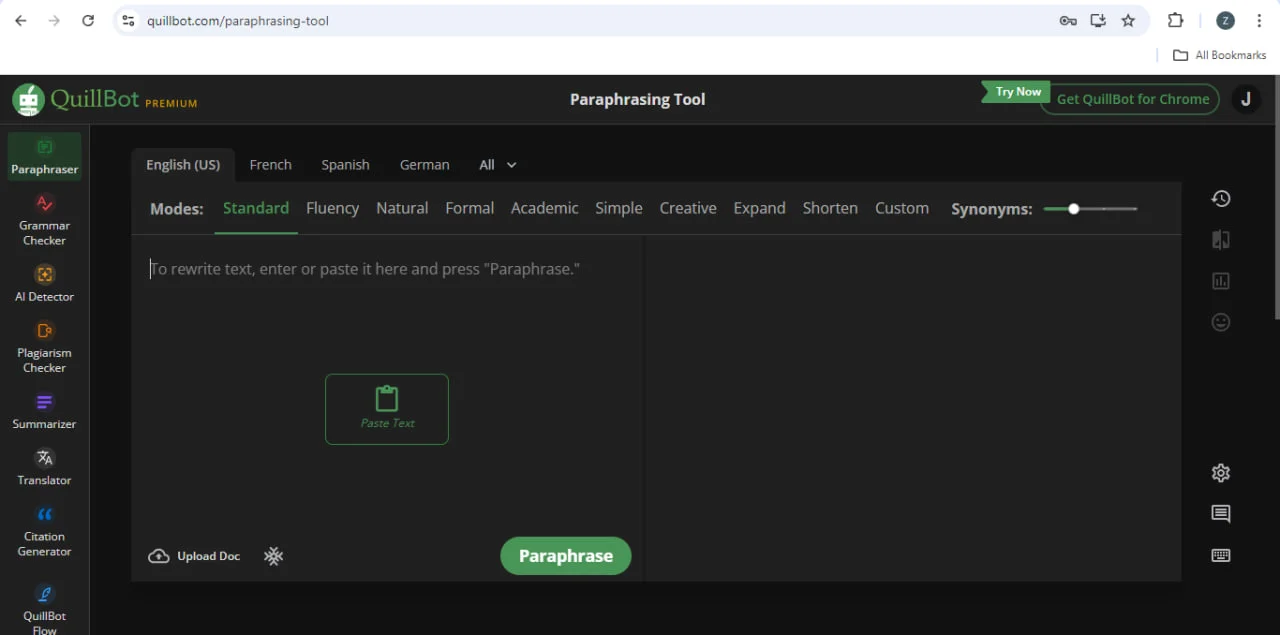Open the user account avatar J
This screenshot has width=1280, height=635.
pyautogui.click(x=1245, y=99)
